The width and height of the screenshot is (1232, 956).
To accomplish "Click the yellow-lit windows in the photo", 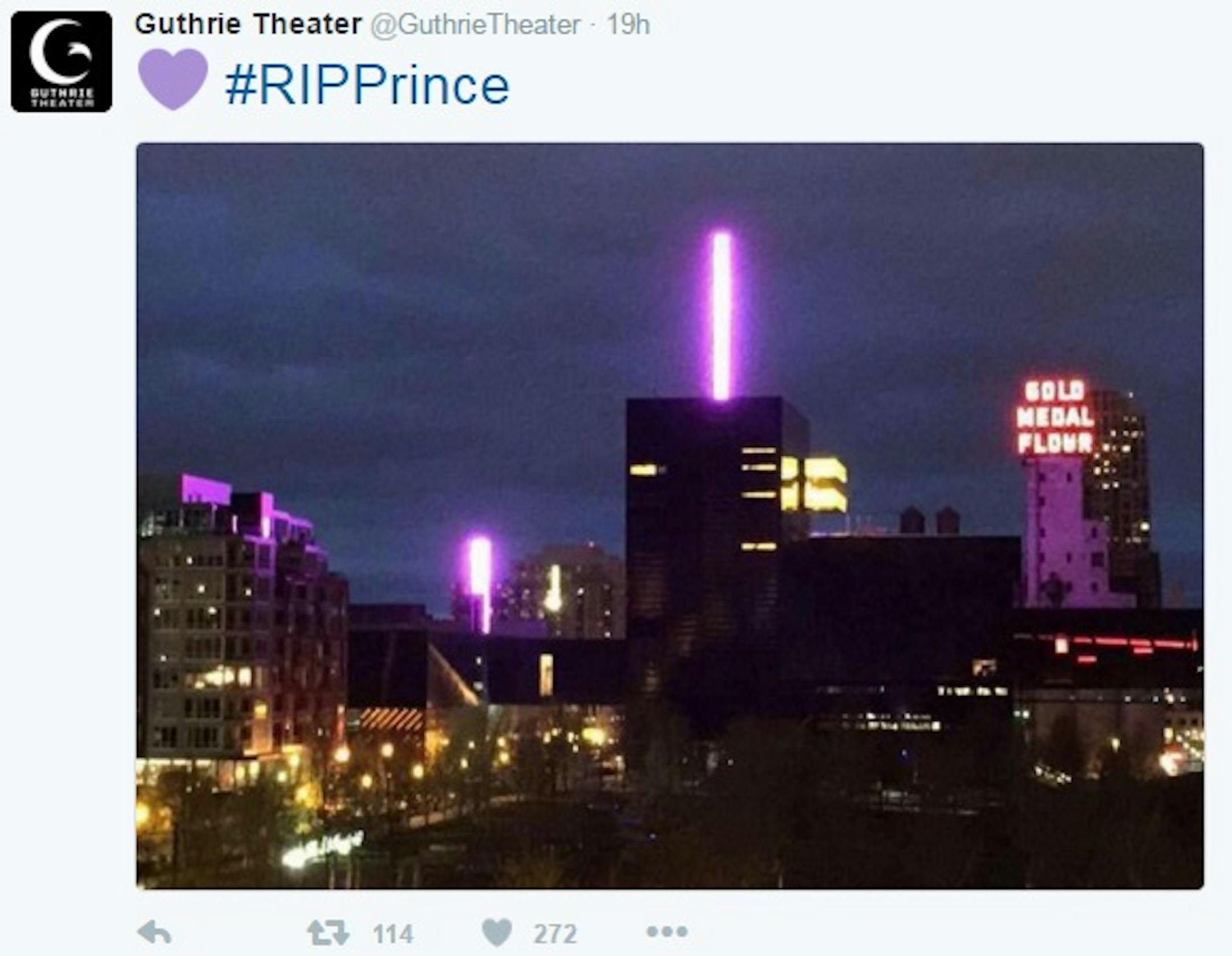I will (x=814, y=484).
